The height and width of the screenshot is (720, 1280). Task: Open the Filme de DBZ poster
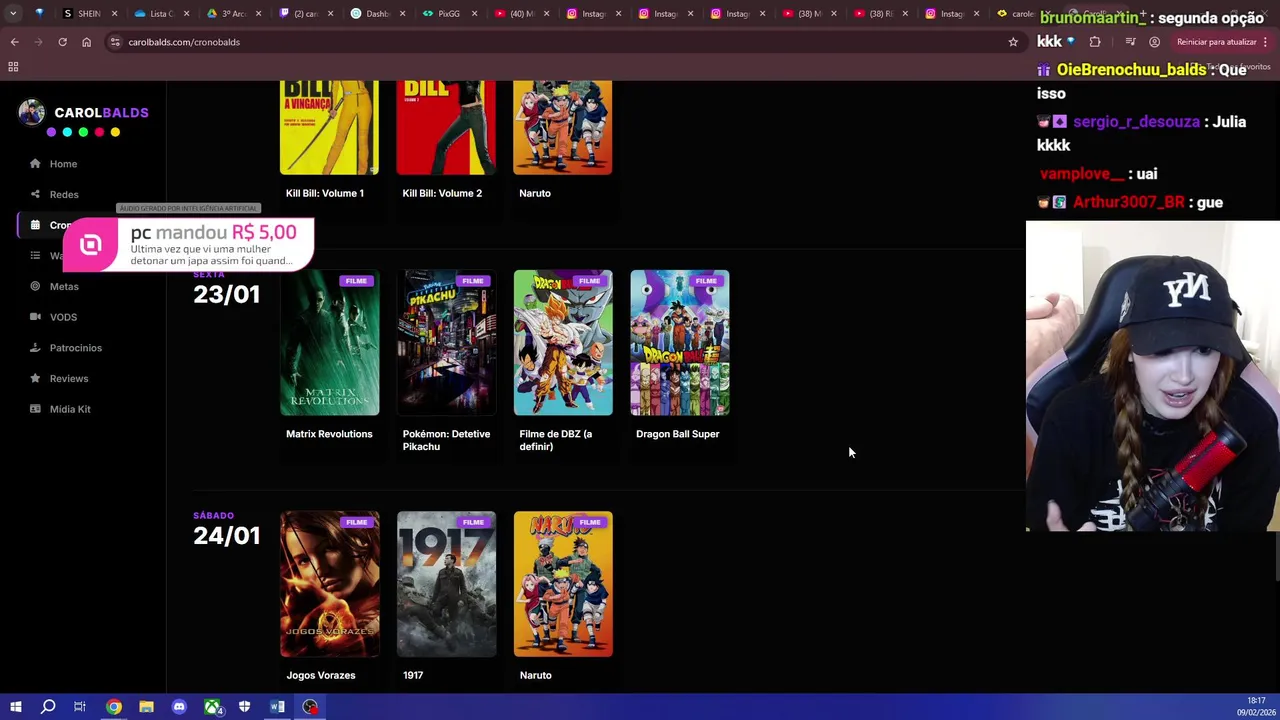pyautogui.click(x=563, y=343)
